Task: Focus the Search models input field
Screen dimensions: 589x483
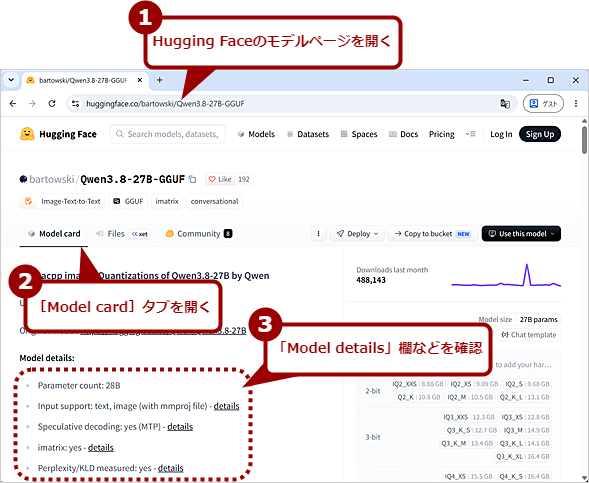Action: [168, 134]
